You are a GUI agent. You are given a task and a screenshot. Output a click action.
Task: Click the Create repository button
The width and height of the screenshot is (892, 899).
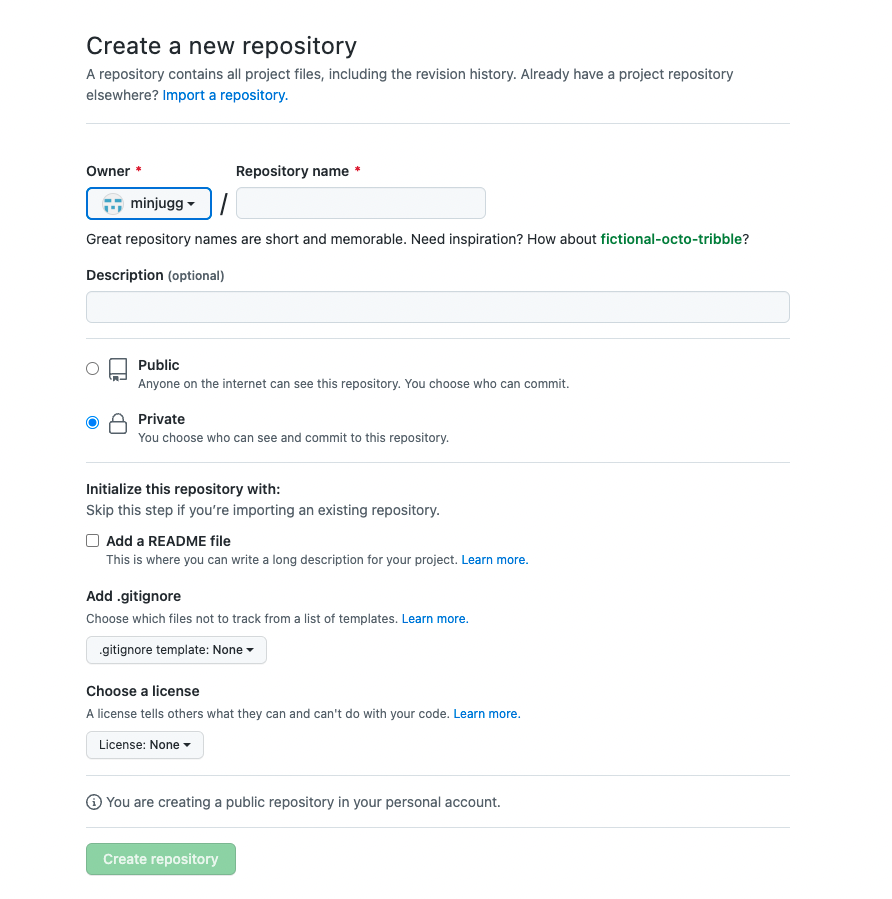click(x=161, y=859)
